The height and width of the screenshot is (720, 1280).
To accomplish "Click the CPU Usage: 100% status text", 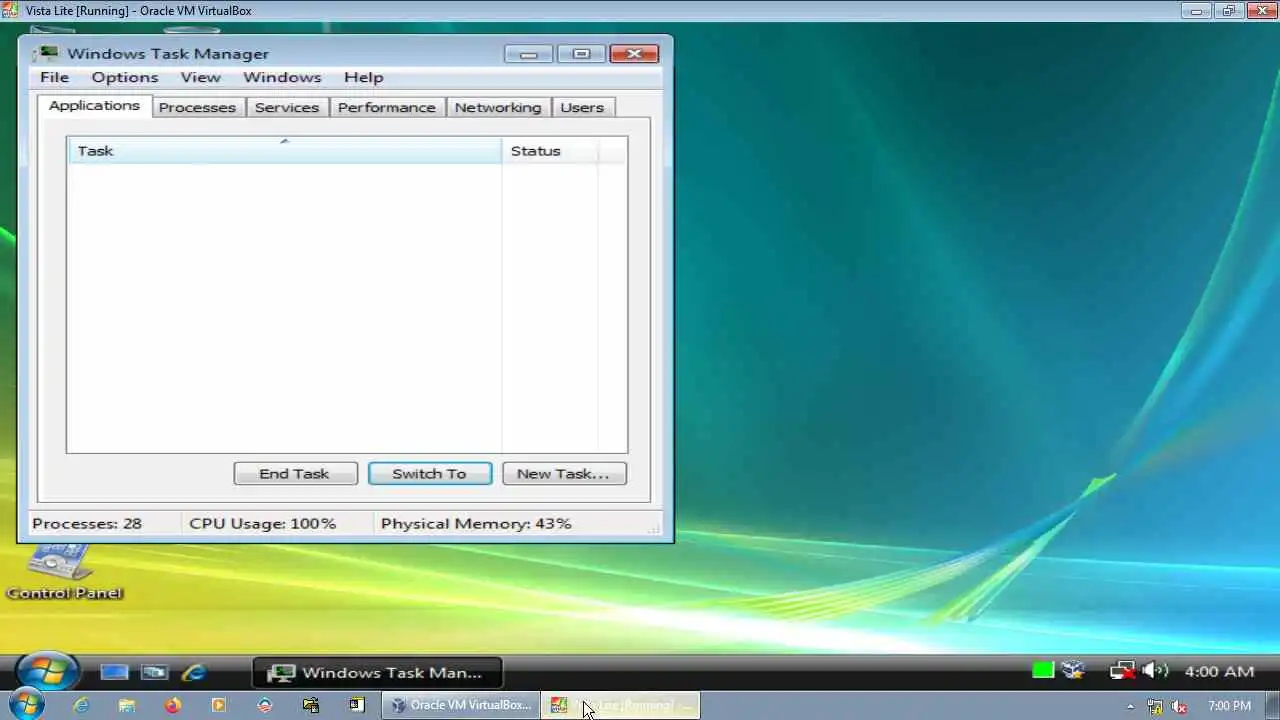I will 262,523.
